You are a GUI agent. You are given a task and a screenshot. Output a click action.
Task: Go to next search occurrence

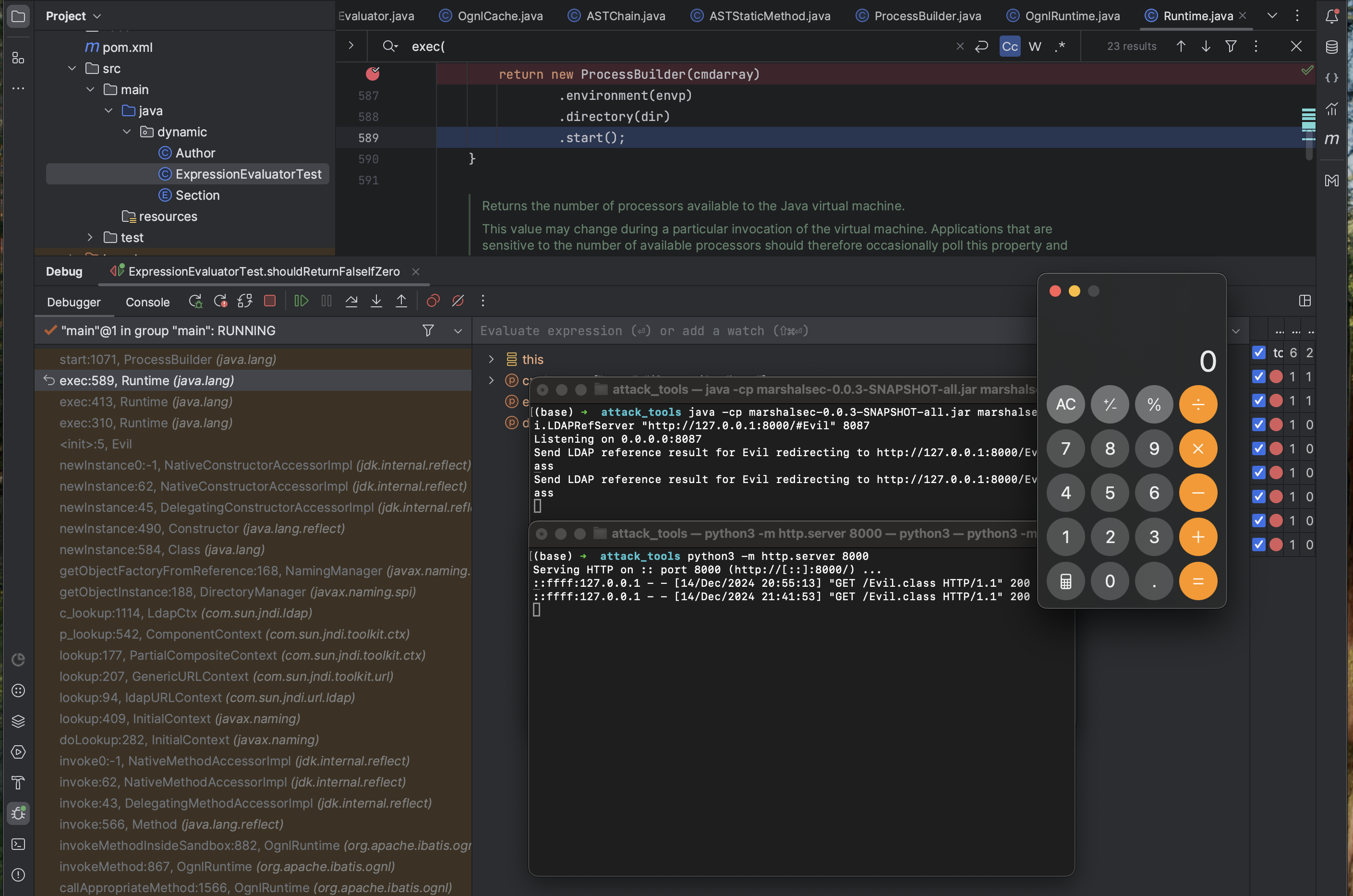[x=1206, y=46]
